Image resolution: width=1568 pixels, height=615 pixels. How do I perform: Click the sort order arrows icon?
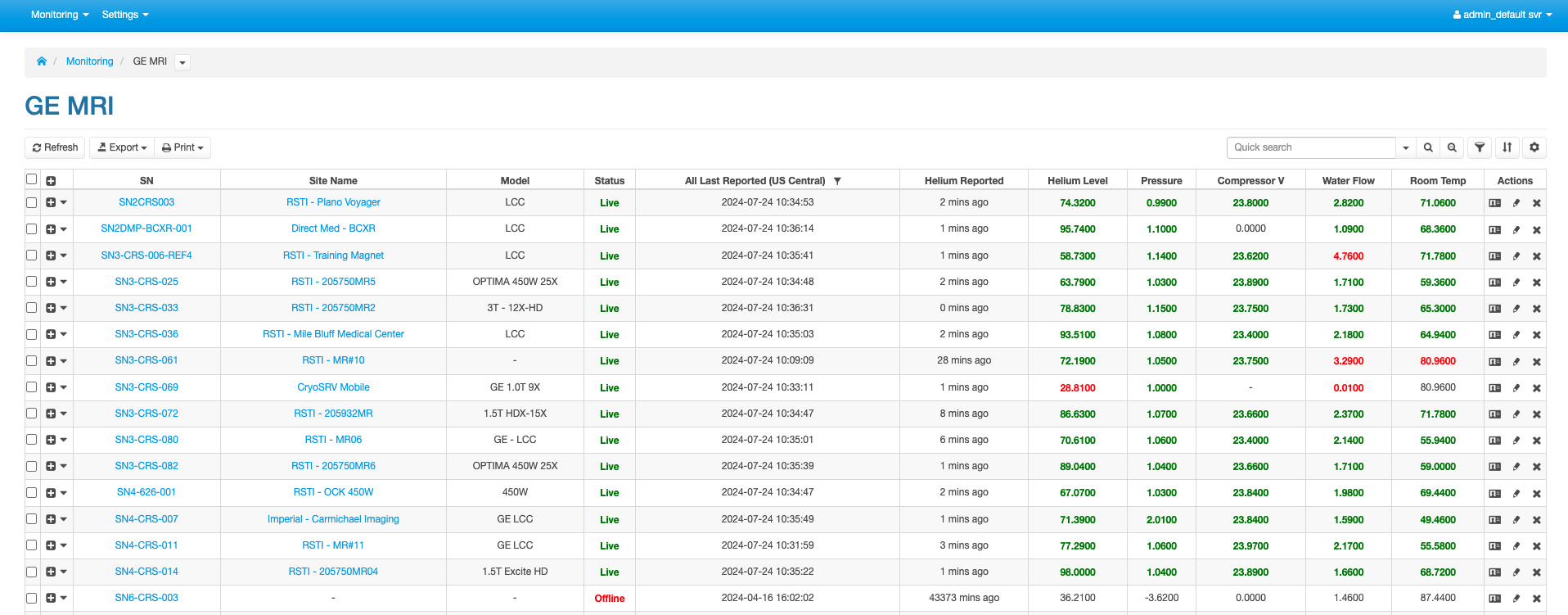[1507, 147]
